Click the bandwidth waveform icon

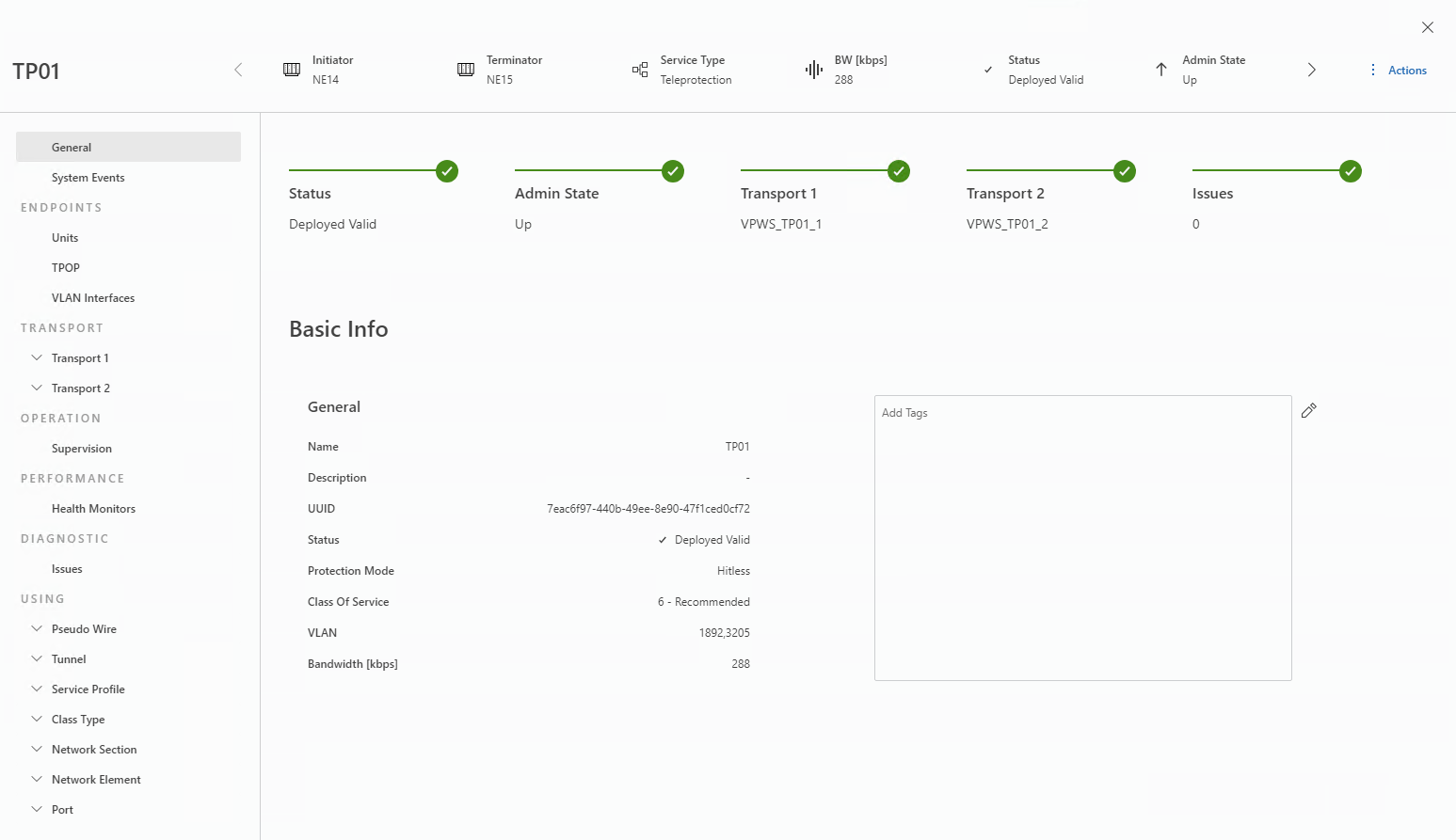coord(814,70)
